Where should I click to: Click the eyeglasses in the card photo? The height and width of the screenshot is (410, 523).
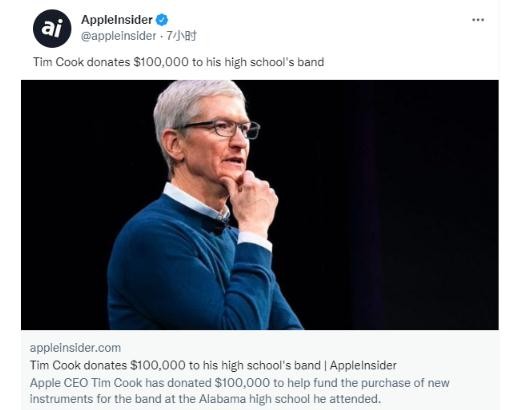coord(221,128)
